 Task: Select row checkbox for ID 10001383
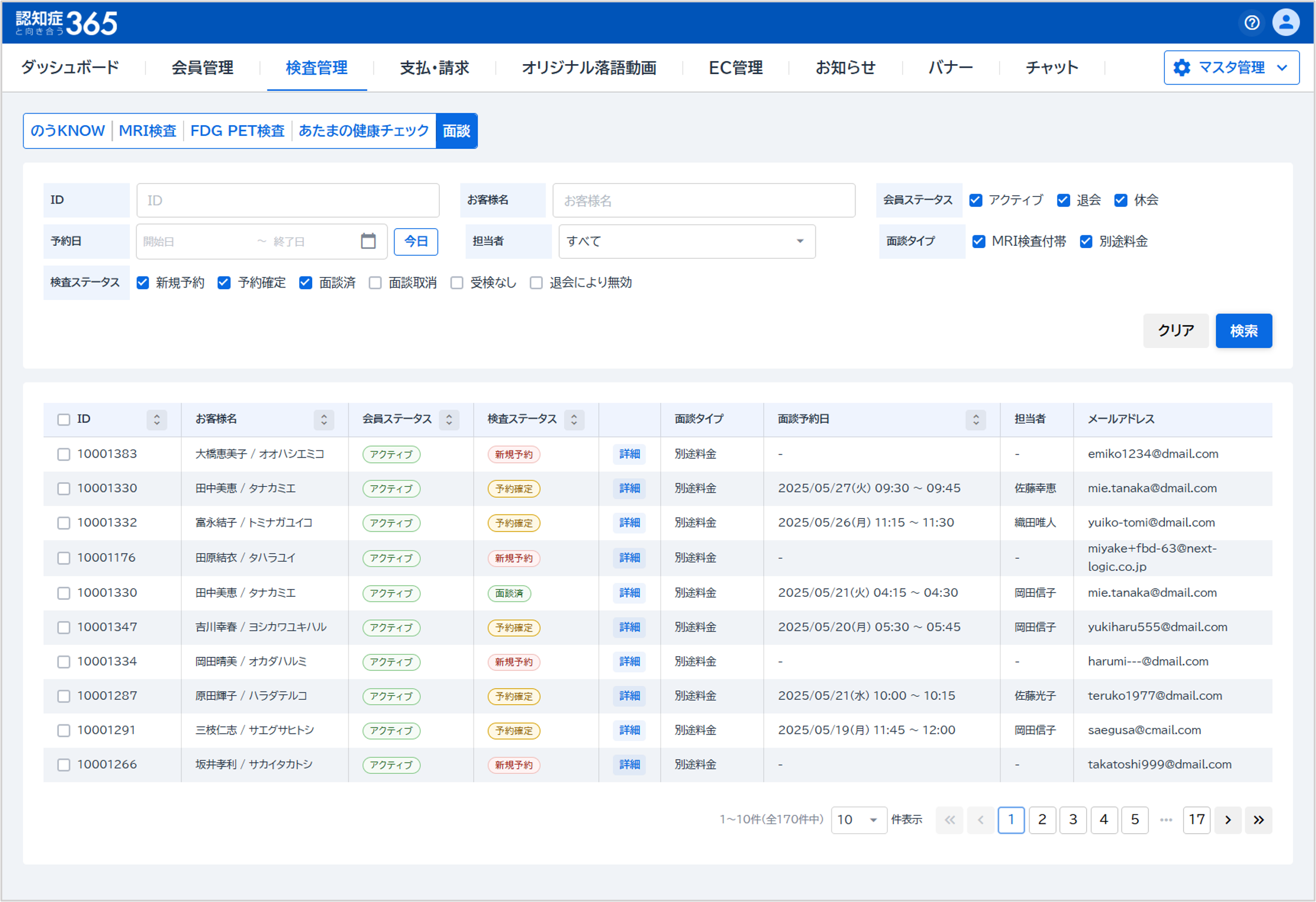[64, 454]
